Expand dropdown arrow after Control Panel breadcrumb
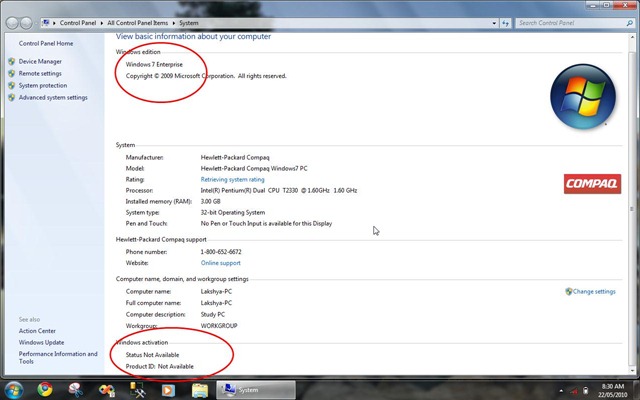The height and width of the screenshot is (400, 640). 102,23
